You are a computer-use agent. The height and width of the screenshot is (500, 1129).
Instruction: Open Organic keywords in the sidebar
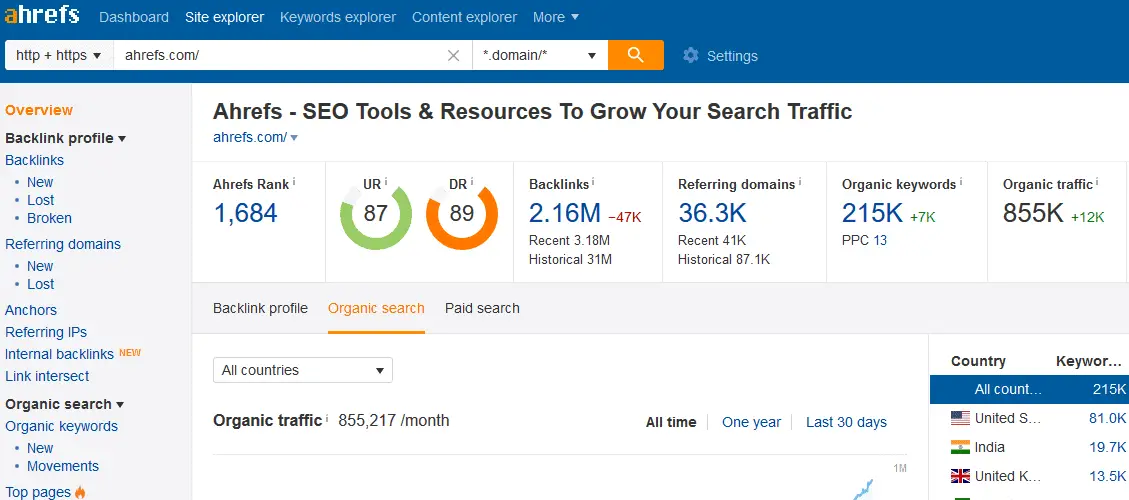point(61,427)
